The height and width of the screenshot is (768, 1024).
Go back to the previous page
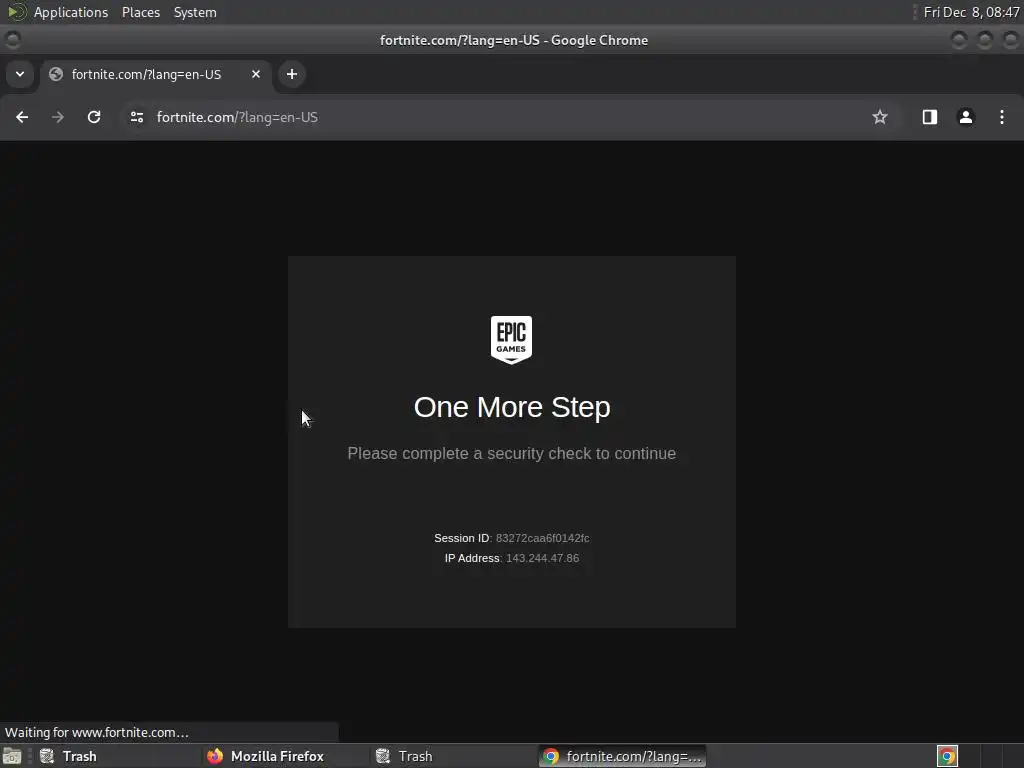point(22,117)
